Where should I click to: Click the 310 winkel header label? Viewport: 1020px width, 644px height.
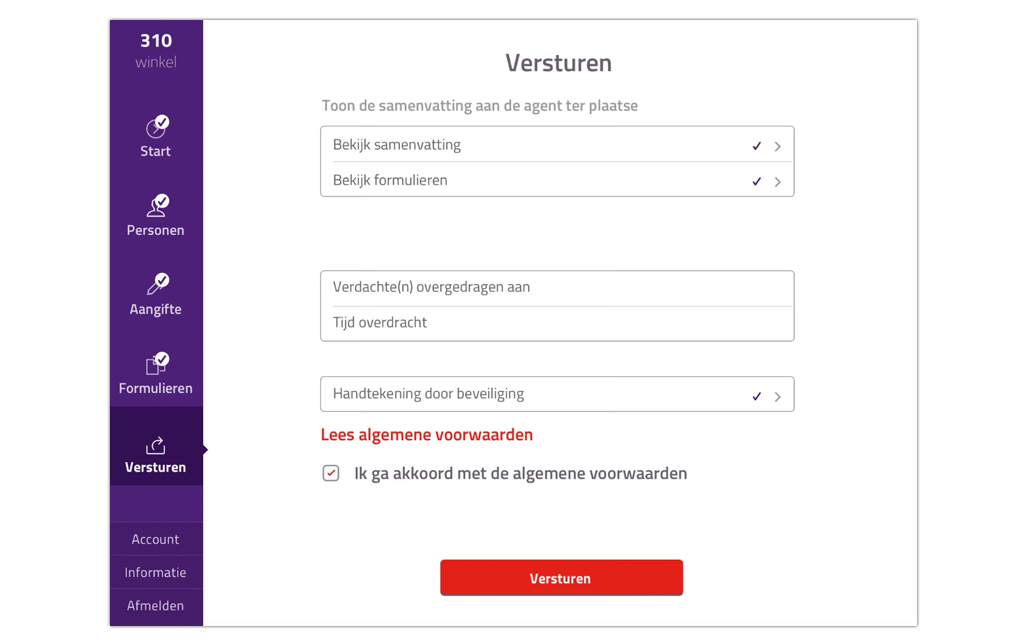[156, 51]
